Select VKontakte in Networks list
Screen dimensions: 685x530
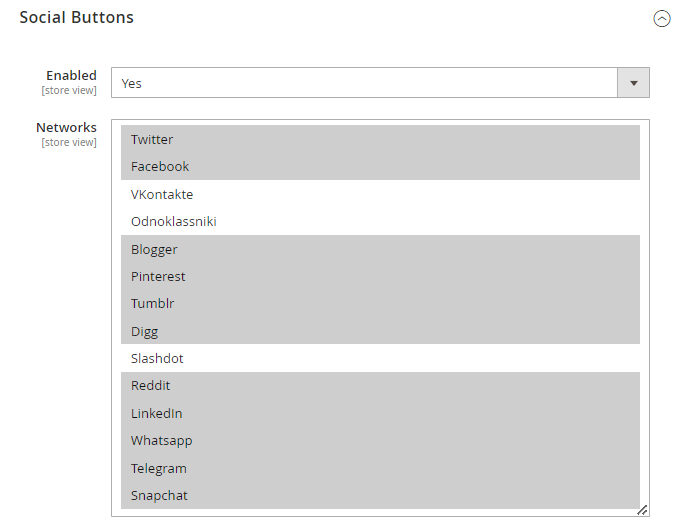380,194
